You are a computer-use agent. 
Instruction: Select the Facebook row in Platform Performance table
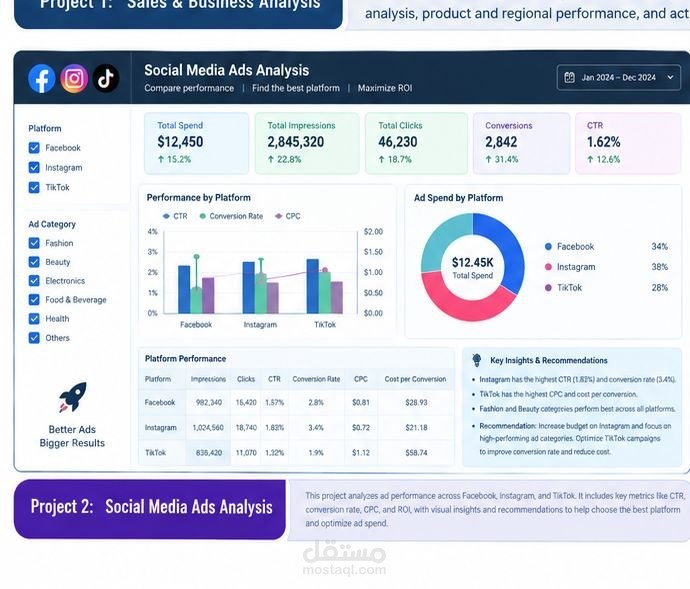(296, 402)
